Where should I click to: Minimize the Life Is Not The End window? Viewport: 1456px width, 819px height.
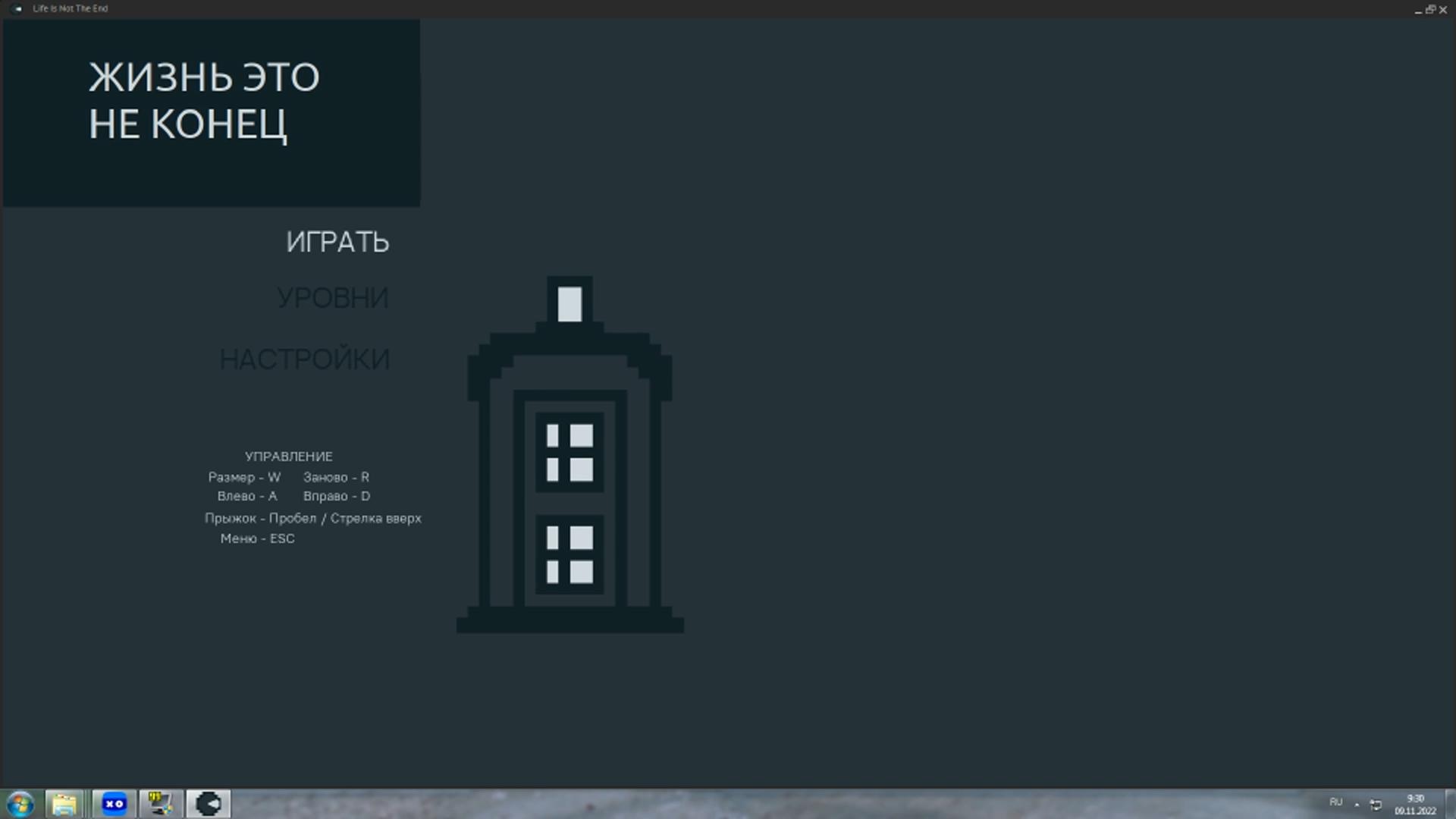point(1418,10)
